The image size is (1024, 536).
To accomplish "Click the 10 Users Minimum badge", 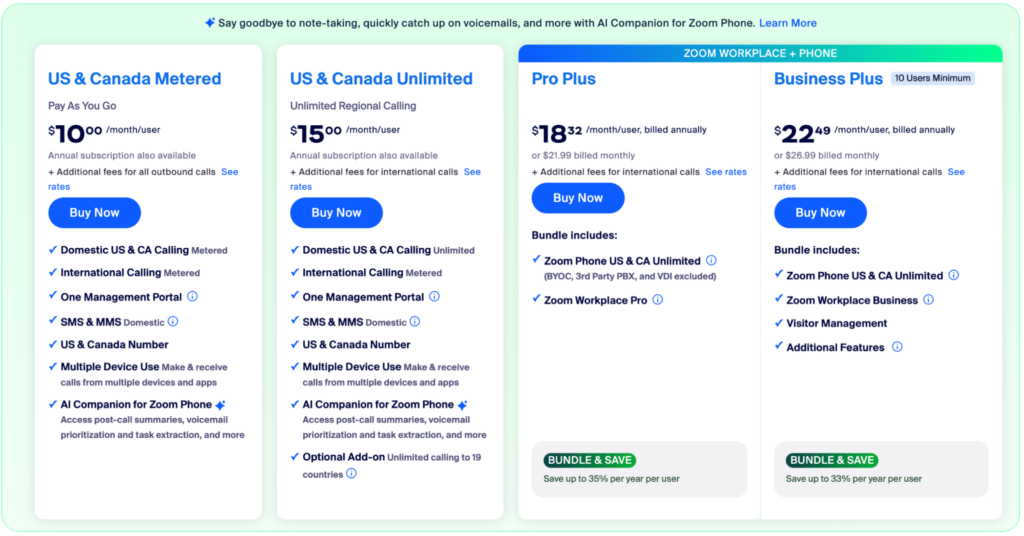I will pos(932,78).
